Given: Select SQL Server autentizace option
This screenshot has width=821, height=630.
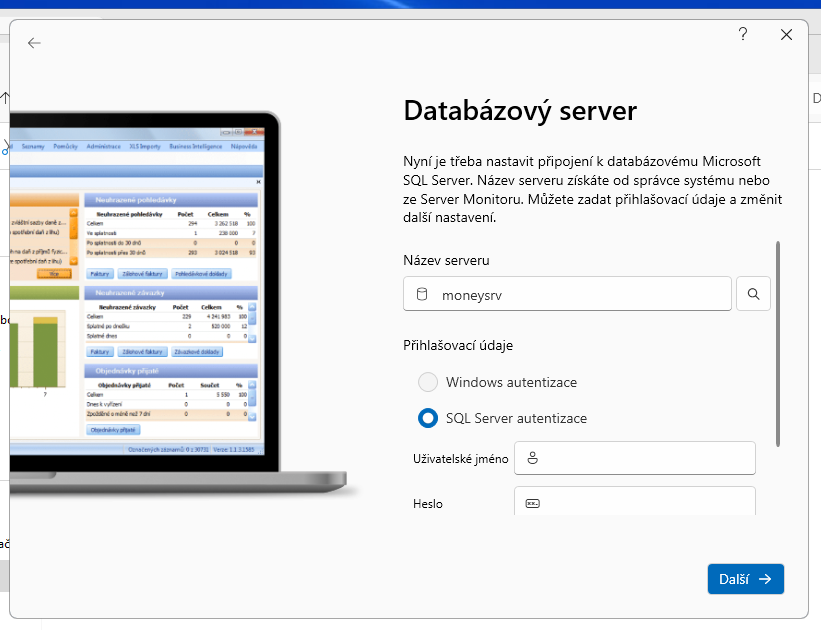Looking at the screenshot, I should [428, 418].
